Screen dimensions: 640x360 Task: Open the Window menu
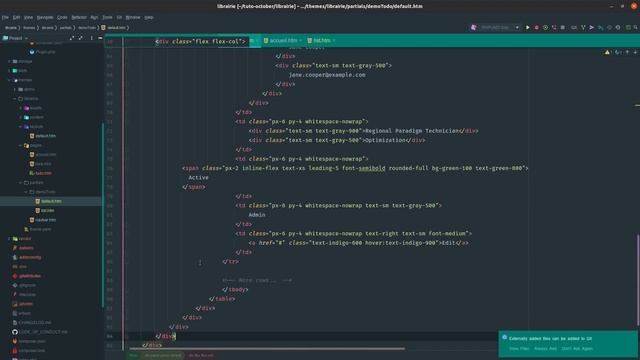(133, 17)
